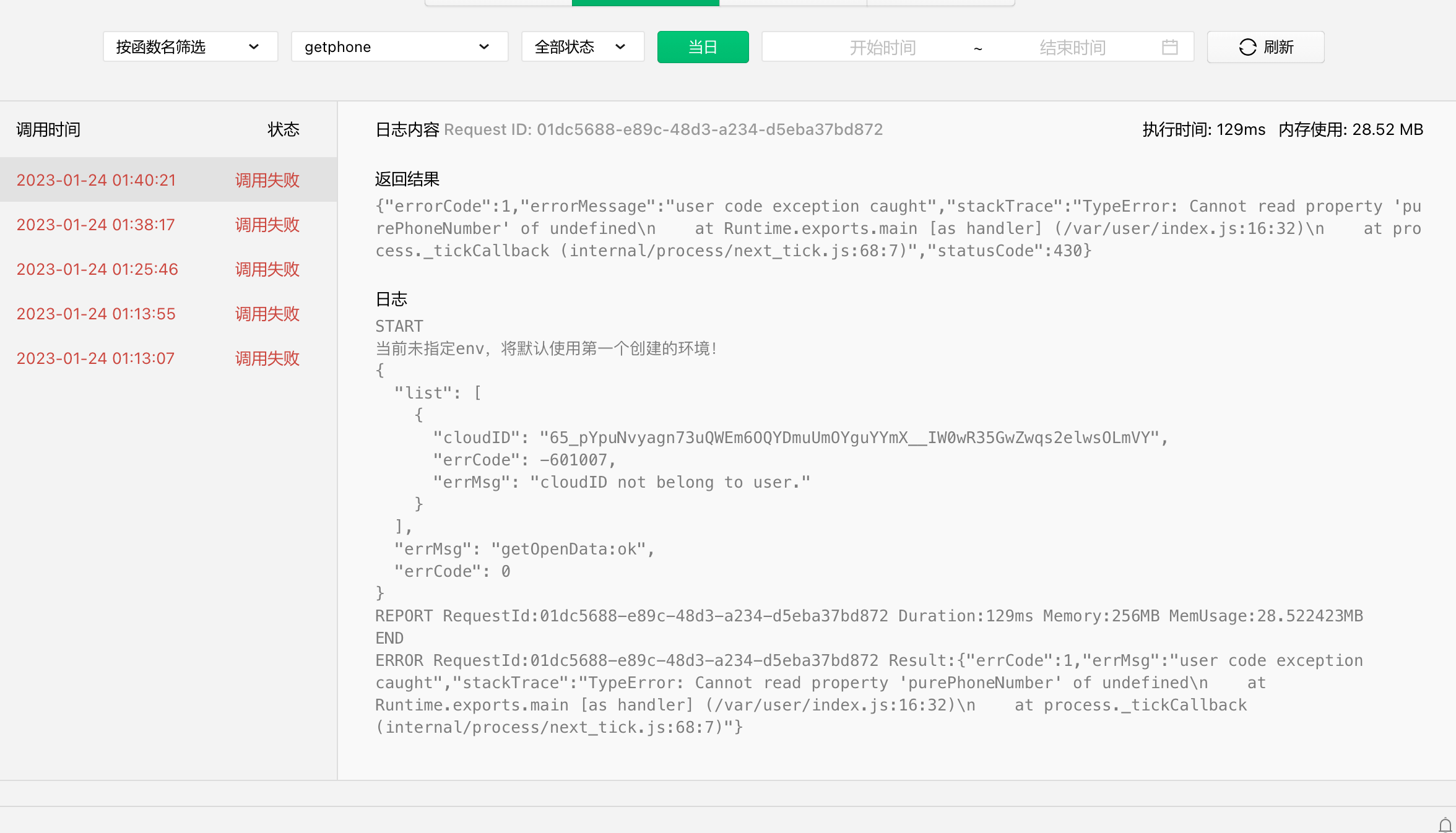
Task: Expand the getphone function dropdown
Action: click(399, 47)
